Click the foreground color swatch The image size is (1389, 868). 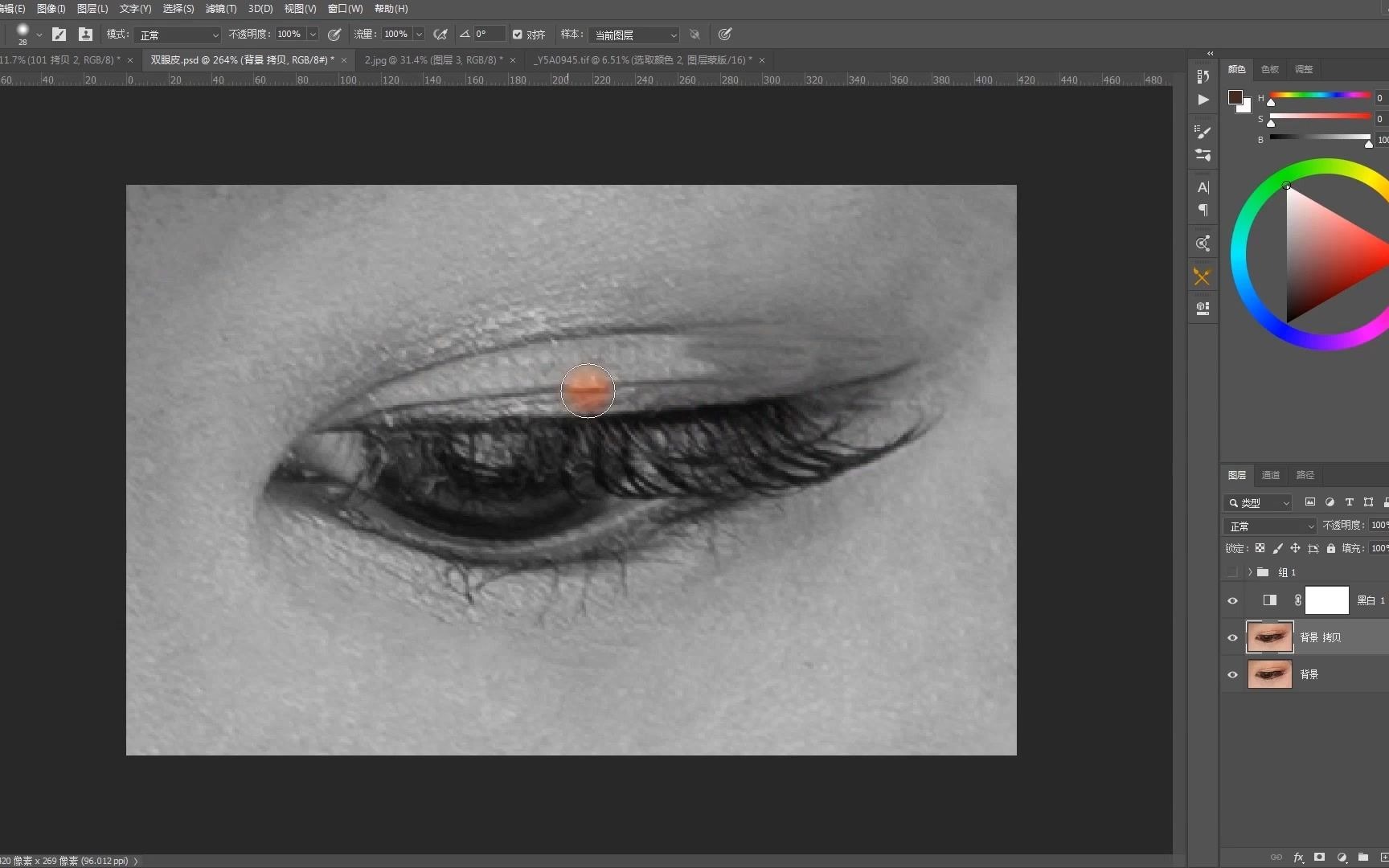coord(1235,98)
